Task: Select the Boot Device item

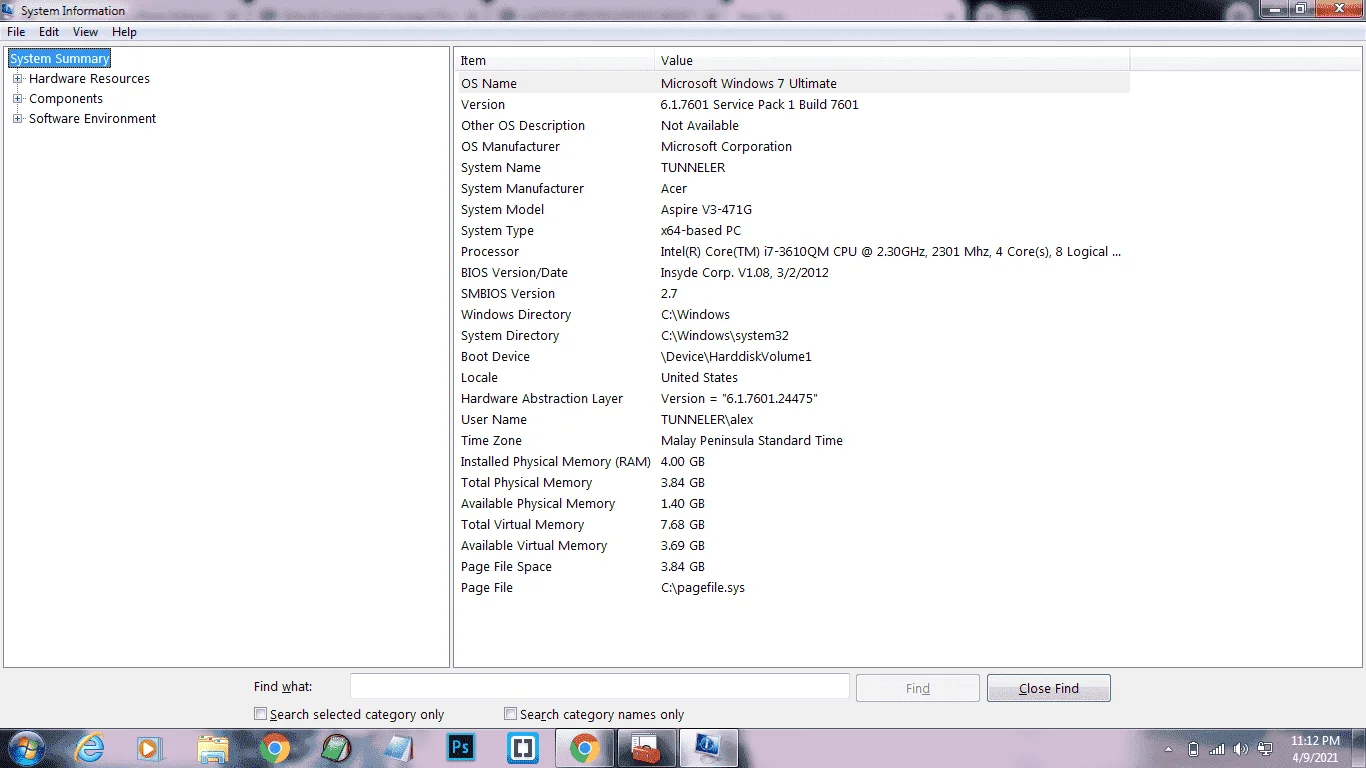Action: click(495, 357)
